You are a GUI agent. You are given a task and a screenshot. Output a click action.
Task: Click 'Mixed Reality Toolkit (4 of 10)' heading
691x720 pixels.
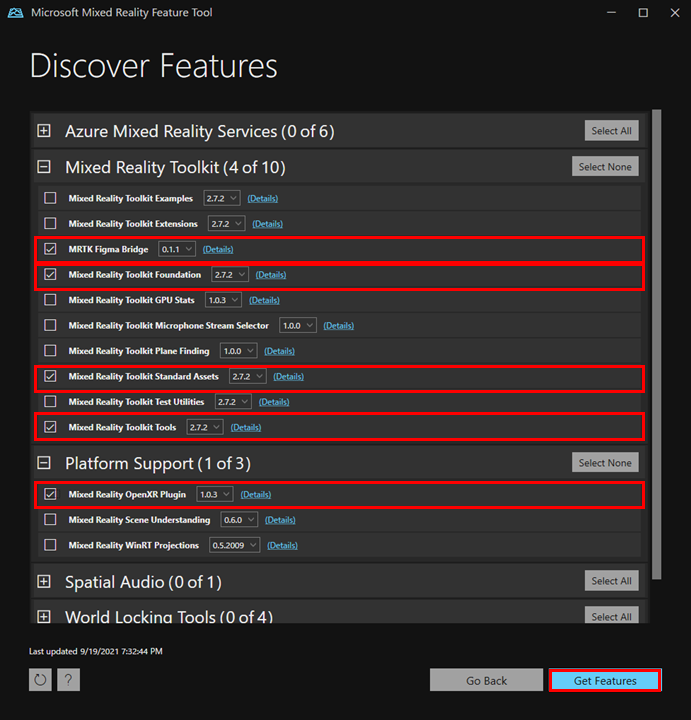point(175,167)
